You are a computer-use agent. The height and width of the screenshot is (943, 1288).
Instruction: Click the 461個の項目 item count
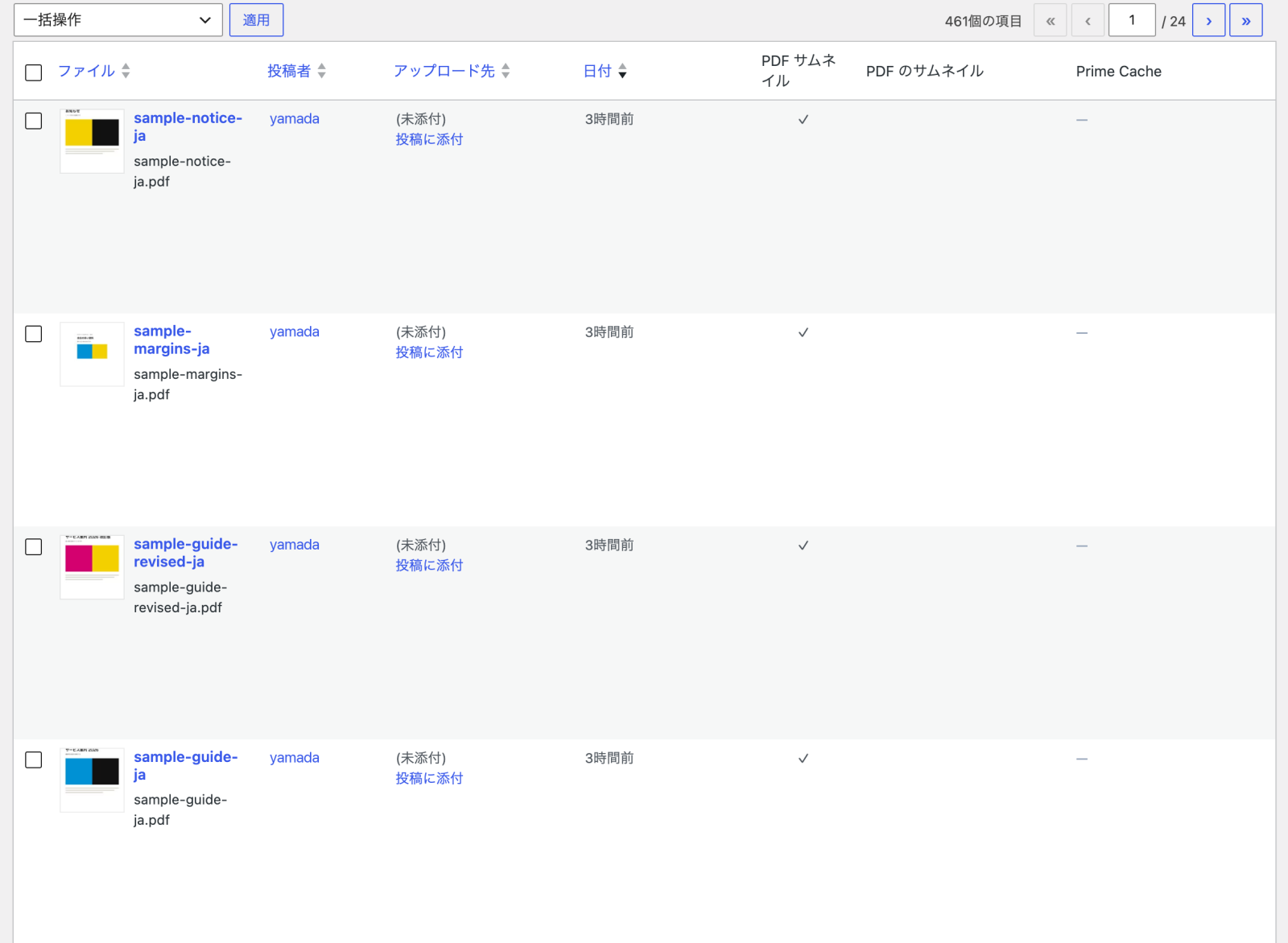(x=983, y=22)
